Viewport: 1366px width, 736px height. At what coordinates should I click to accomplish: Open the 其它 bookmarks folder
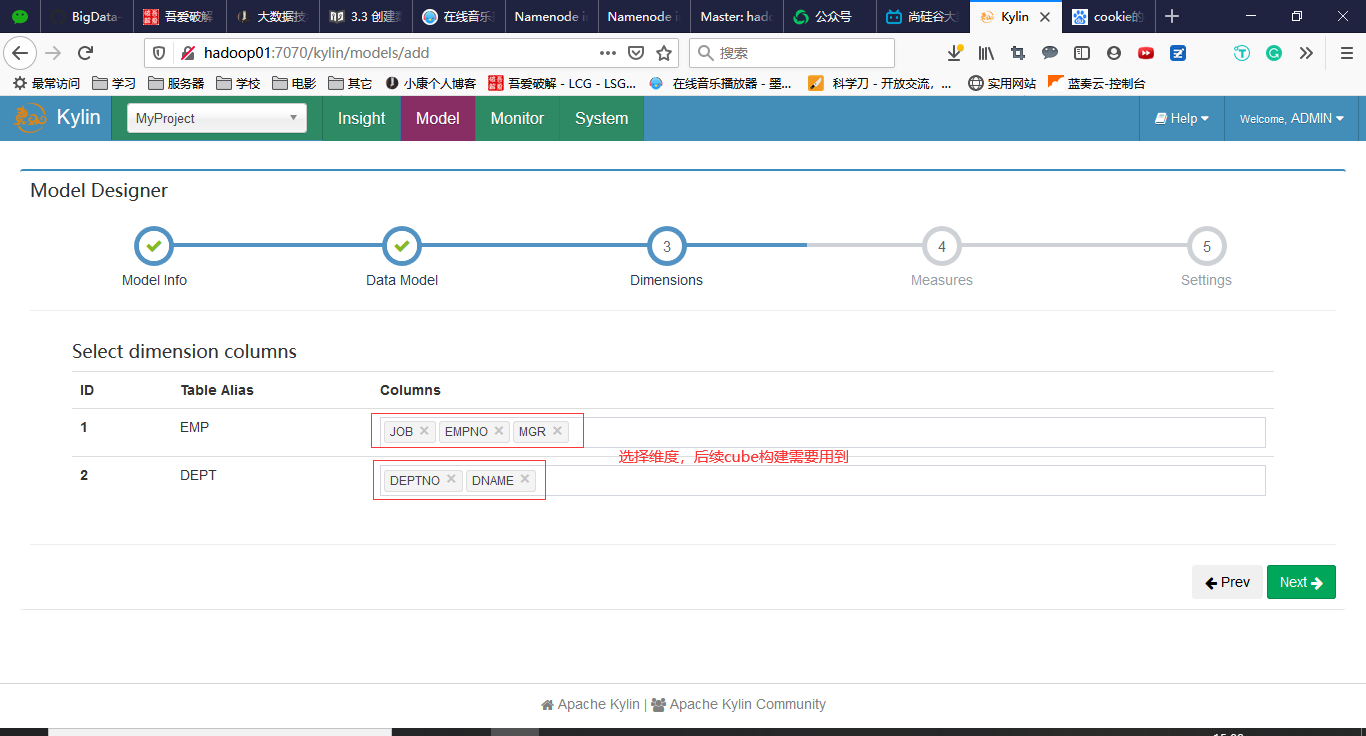[x=350, y=83]
